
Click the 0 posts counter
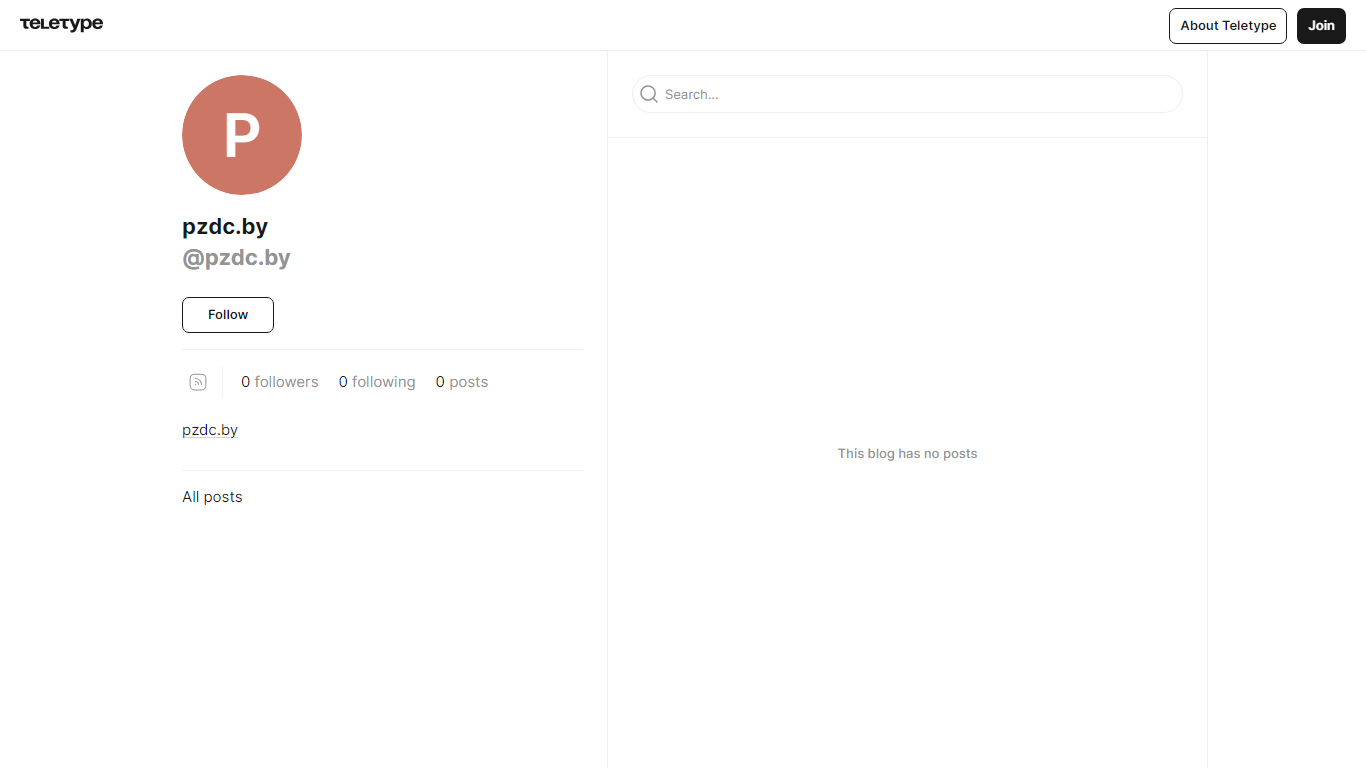point(462,382)
